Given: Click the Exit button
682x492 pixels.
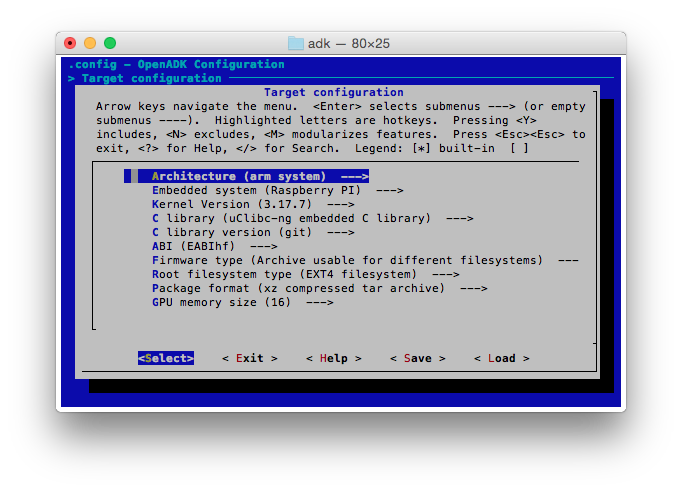Looking at the screenshot, I should click(x=250, y=358).
